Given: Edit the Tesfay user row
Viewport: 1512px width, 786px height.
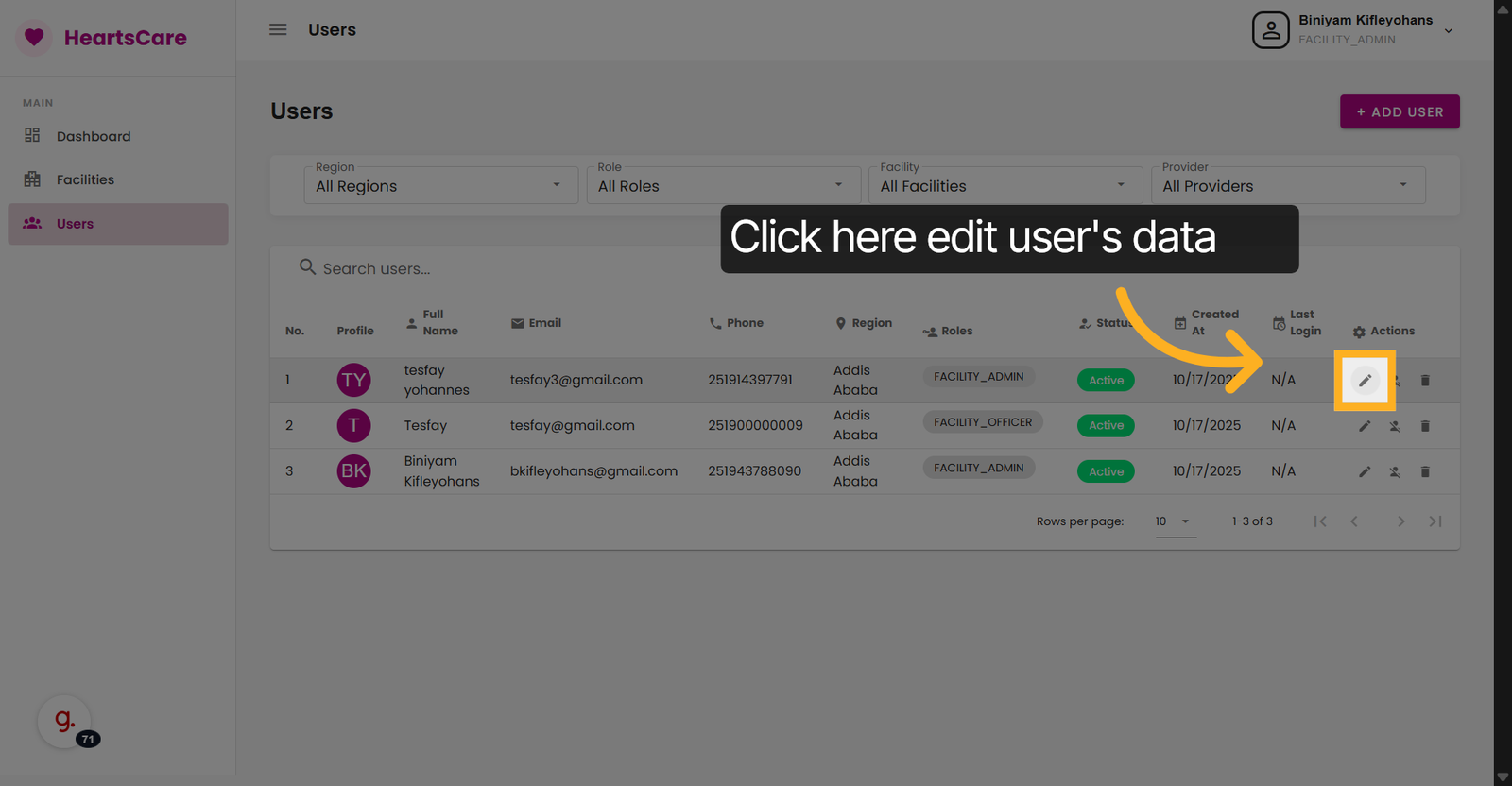Looking at the screenshot, I should point(1365,426).
